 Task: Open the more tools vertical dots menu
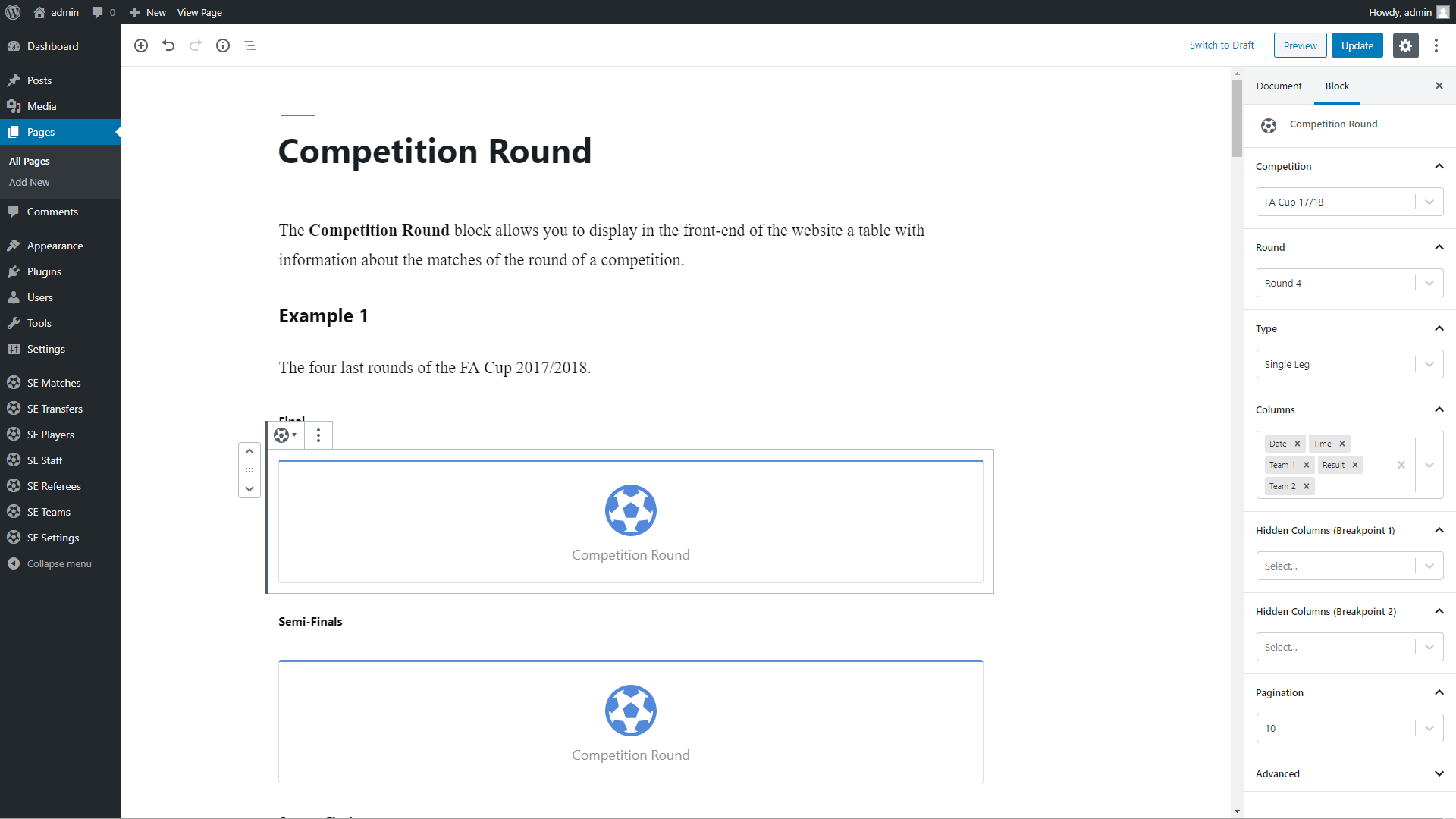coord(1436,45)
